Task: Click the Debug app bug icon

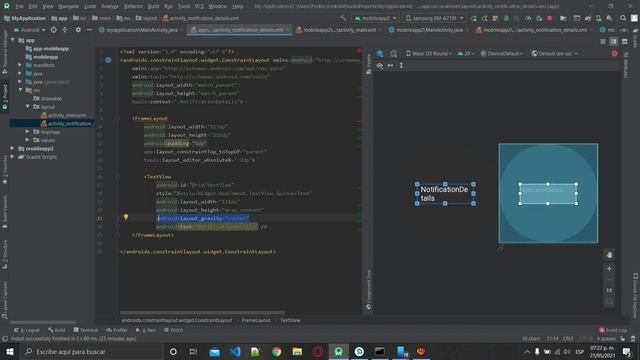Action: pyautogui.click(x=506, y=18)
